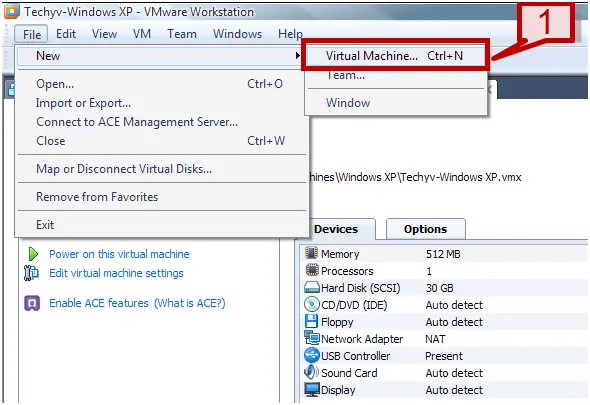Select the Sound Card label
Image resolution: width=590 pixels, height=405 pixels.
(x=349, y=373)
